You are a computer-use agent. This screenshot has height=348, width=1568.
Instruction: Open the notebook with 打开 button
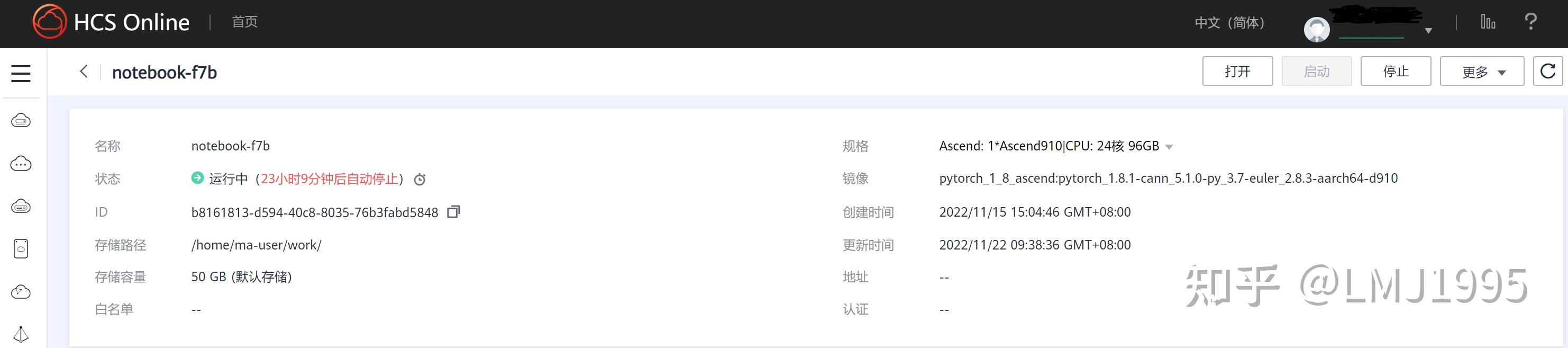pos(1237,70)
